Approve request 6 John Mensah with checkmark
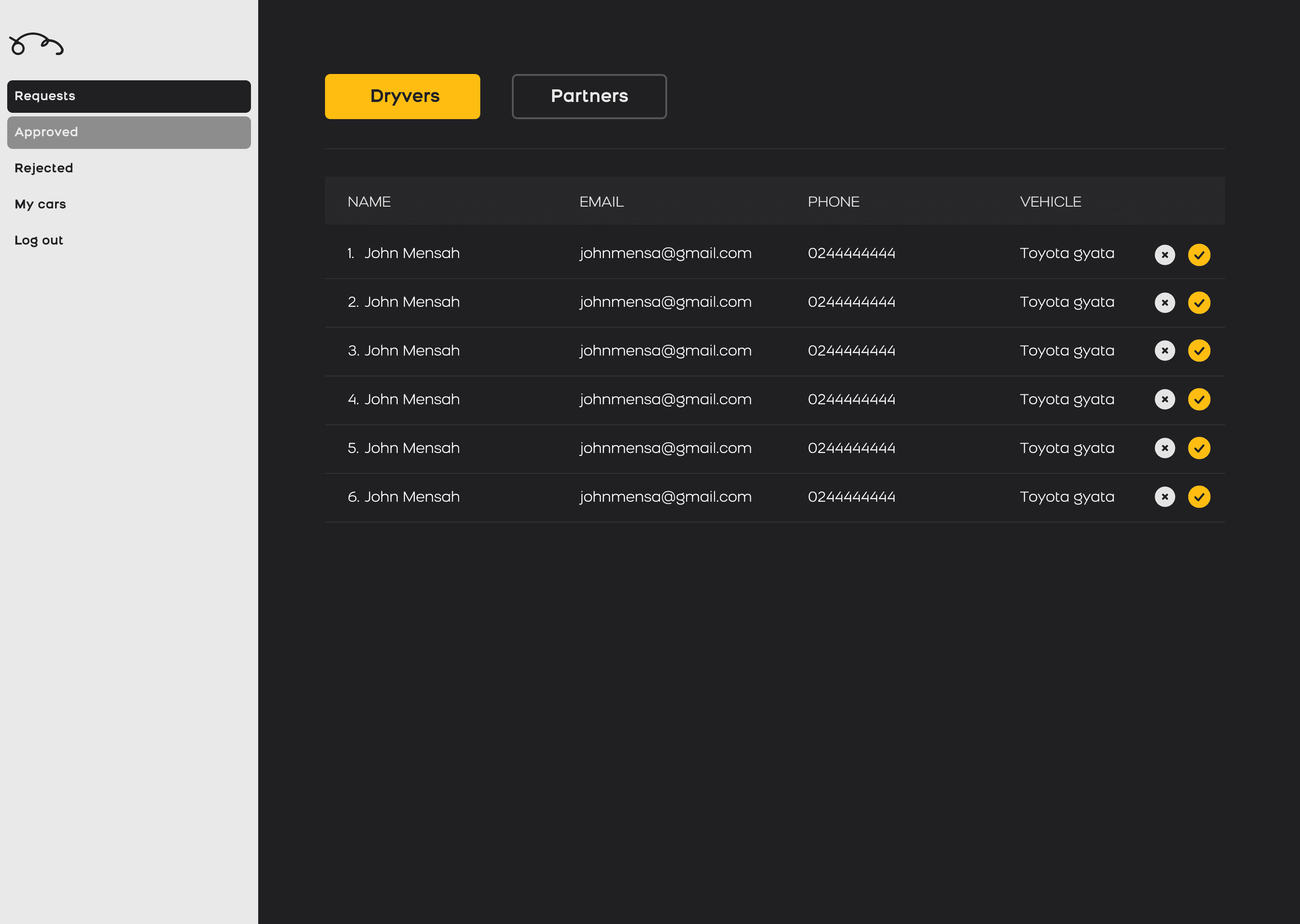 tap(1199, 497)
